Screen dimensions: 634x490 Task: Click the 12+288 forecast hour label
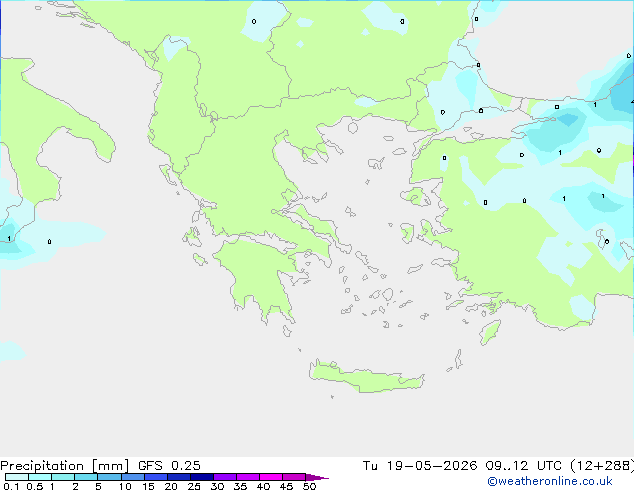tap(602, 466)
